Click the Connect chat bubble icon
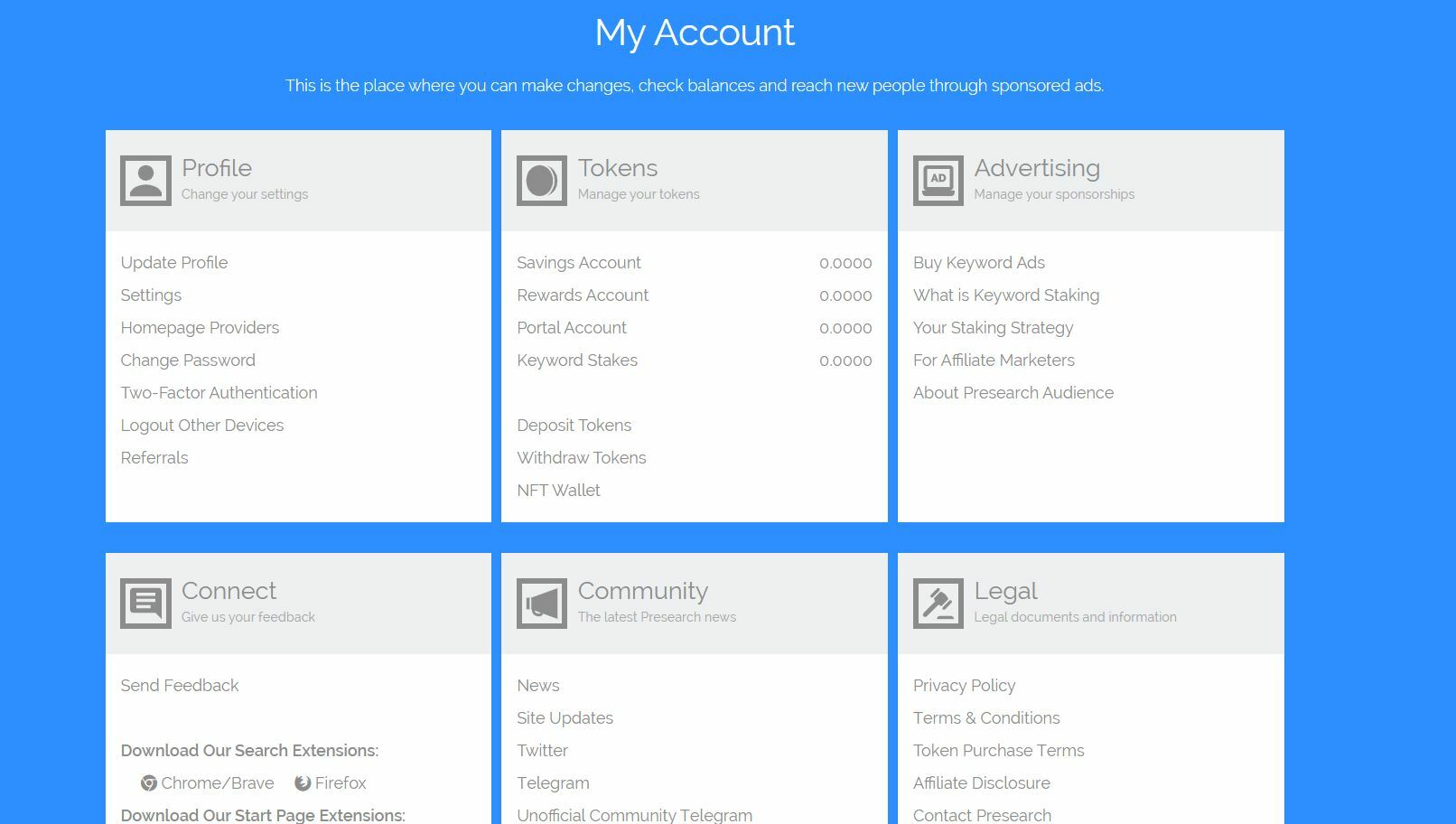Image resolution: width=1456 pixels, height=824 pixels. [145, 604]
